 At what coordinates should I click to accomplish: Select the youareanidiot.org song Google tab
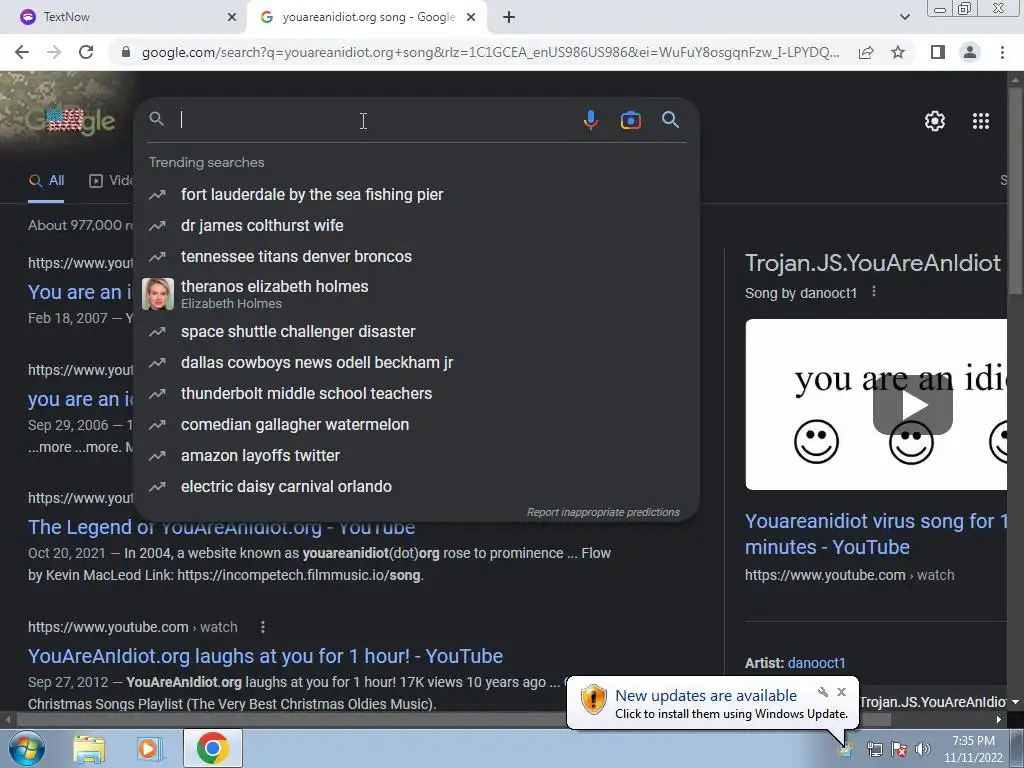(368, 17)
